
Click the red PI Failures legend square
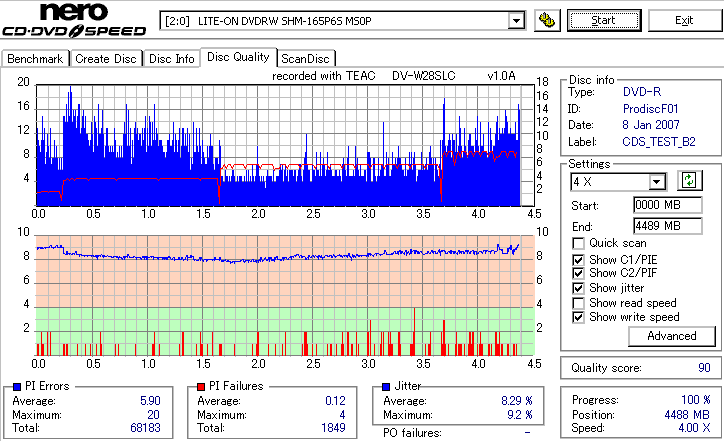point(201,387)
